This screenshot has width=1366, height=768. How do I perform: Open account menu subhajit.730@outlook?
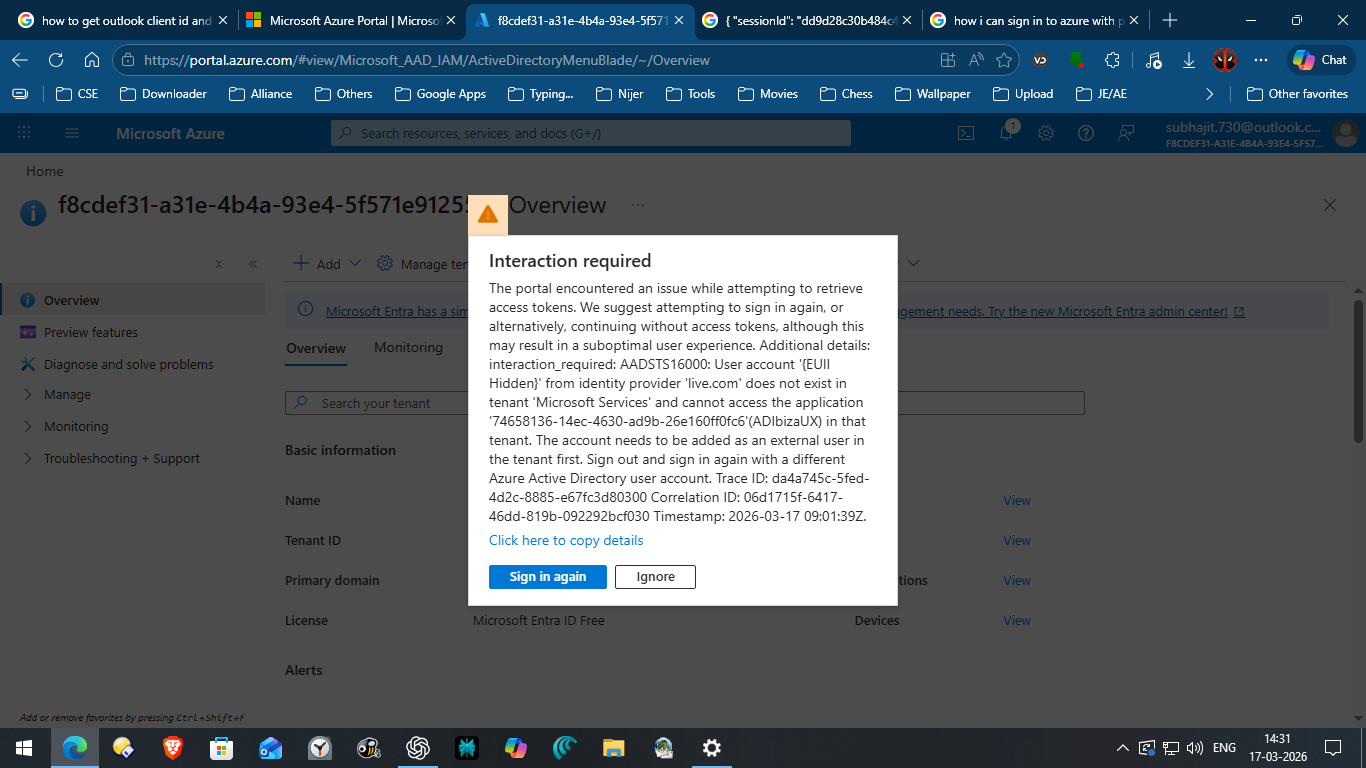click(1262, 133)
